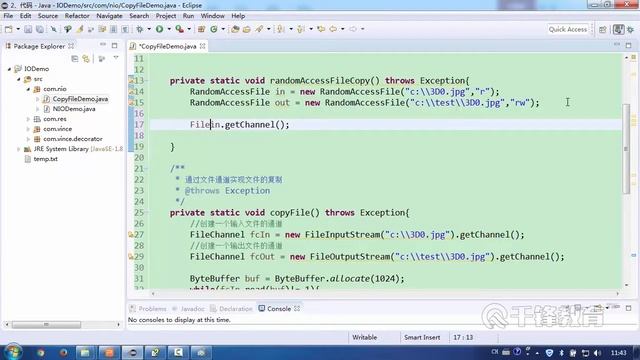Click the Debug bug icon in toolbar

(140, 29)
